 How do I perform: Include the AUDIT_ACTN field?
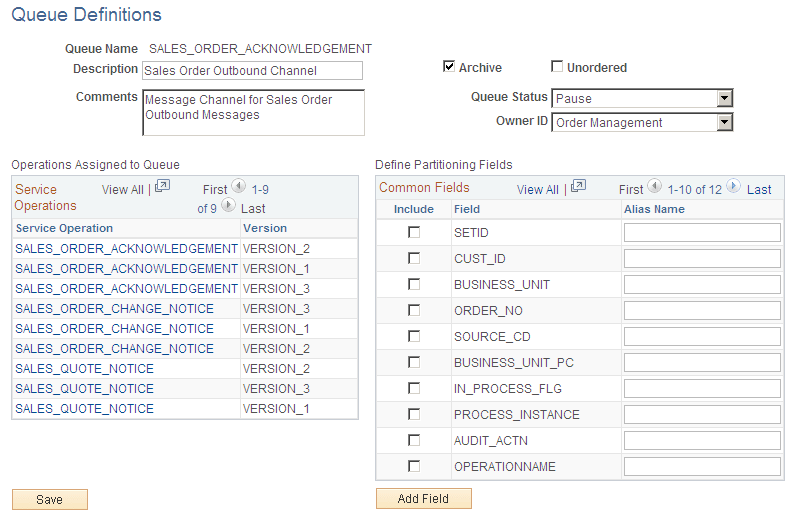coord(414,441)
